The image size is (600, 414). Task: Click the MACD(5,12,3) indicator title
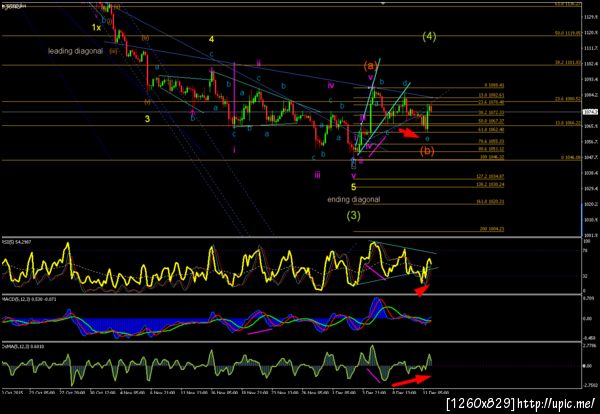29,299
